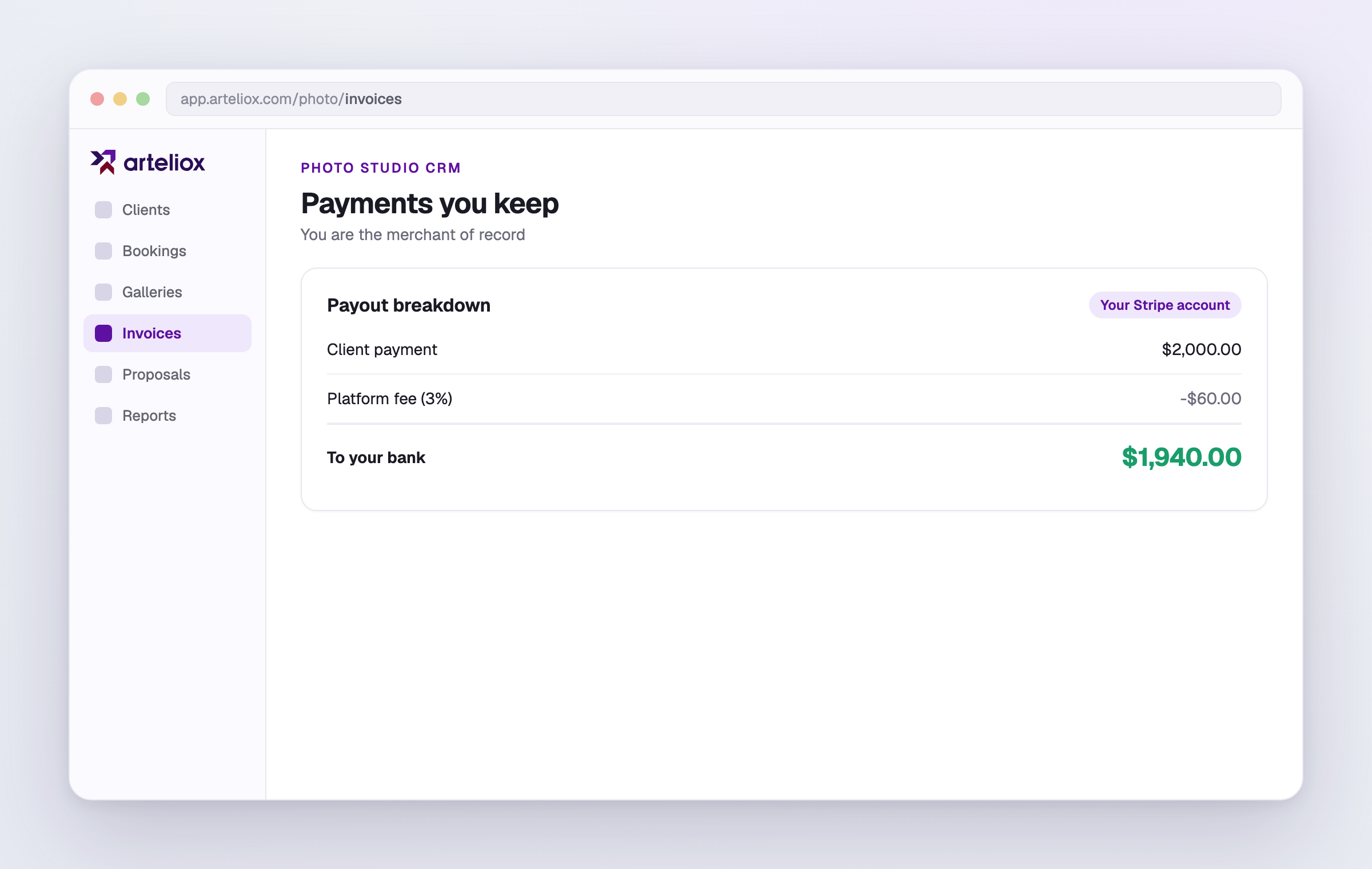Click the PHOTO STUDIO CRM label
The height and width of the screenshot is (869, 1372).
(x=381, y=168)
